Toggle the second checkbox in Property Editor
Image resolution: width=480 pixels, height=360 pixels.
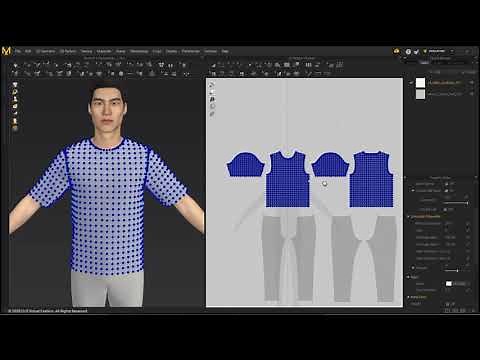[x=447, y=191]
